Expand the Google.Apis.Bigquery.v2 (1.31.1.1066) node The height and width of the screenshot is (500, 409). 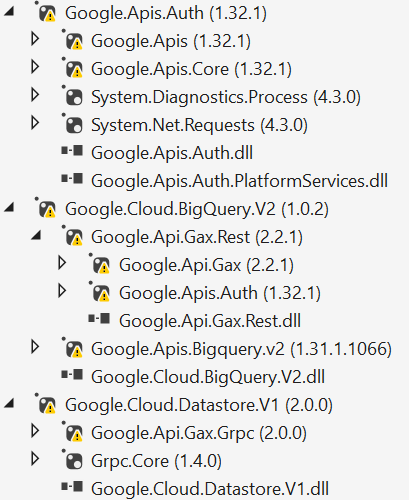click(x=35, y=347)
